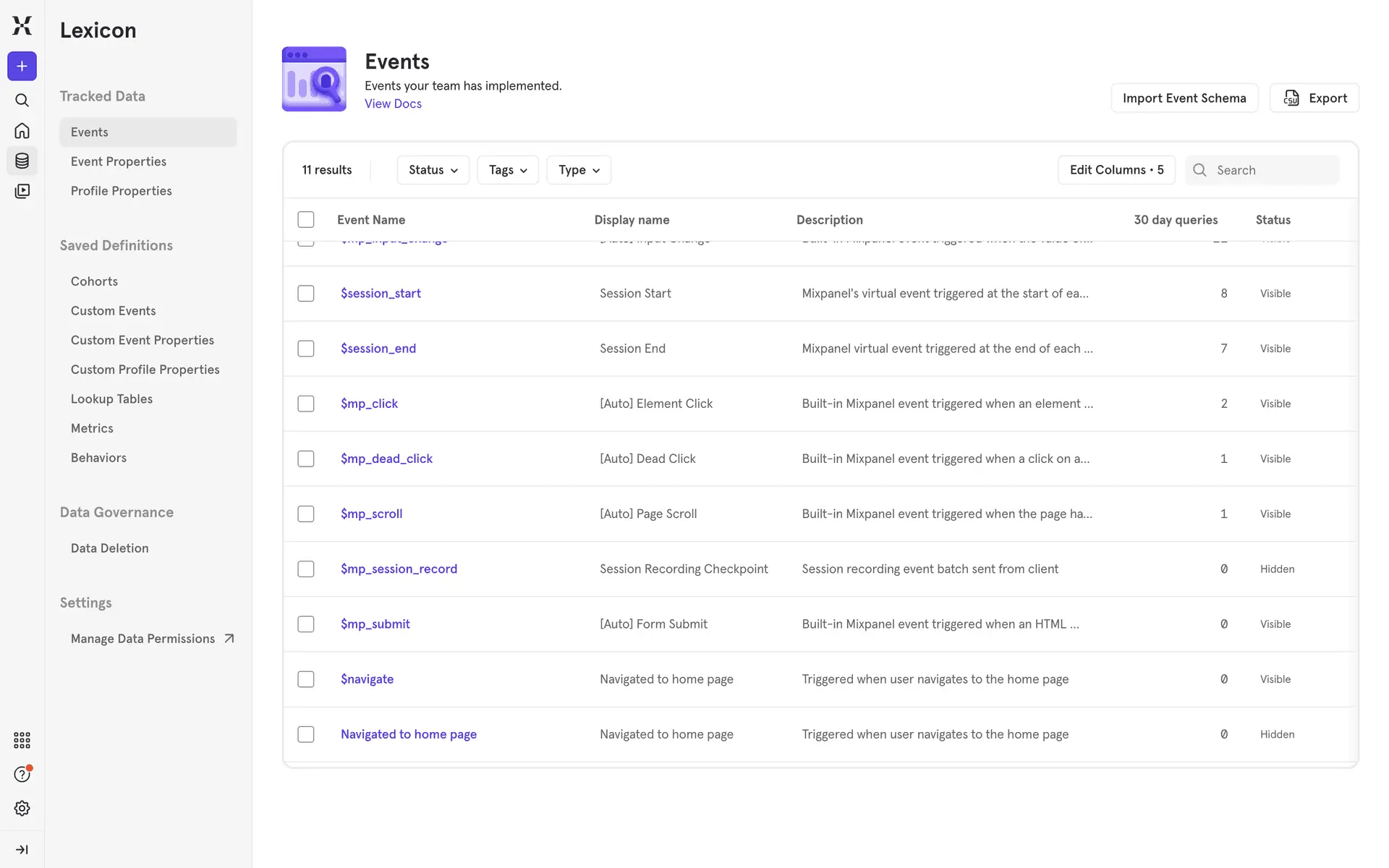Focus the events Search field
The image size is (1389, 868).
1273,170
